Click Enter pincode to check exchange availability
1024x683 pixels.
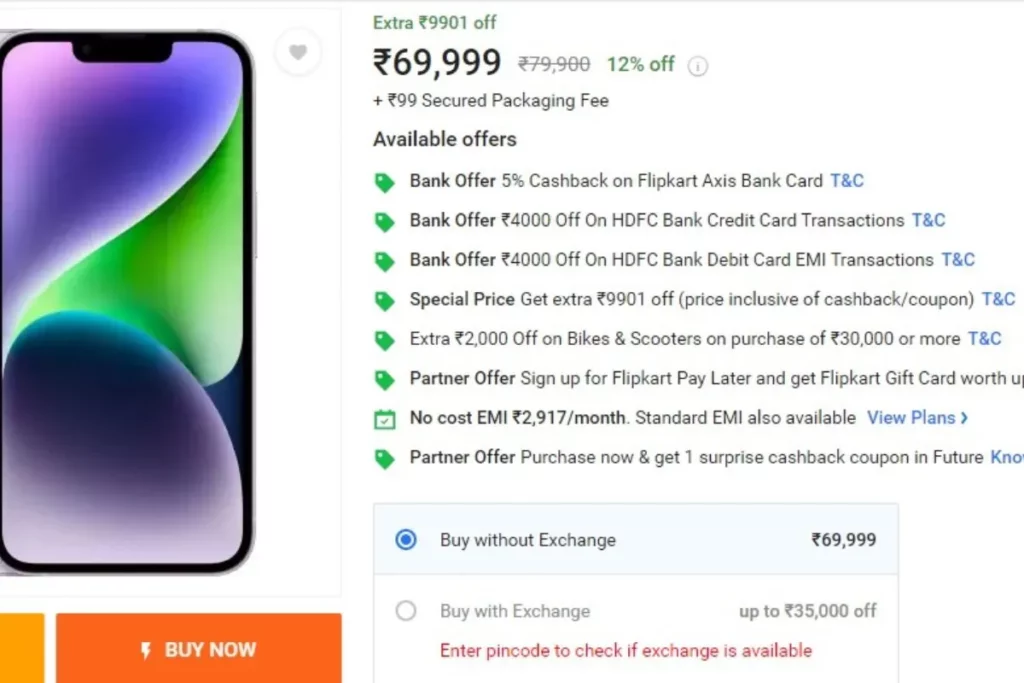626,650
